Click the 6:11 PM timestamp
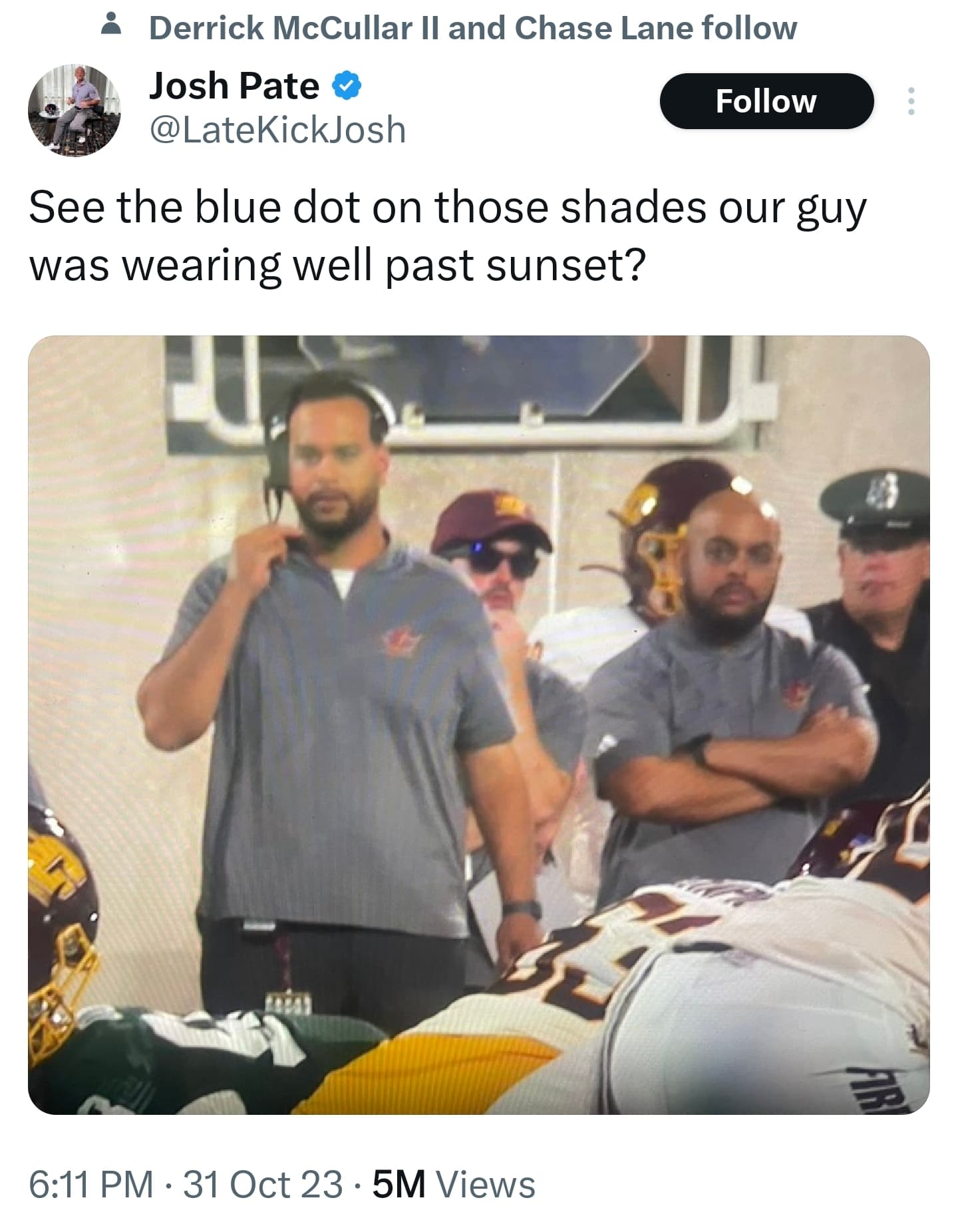 tap(91, 1185)
